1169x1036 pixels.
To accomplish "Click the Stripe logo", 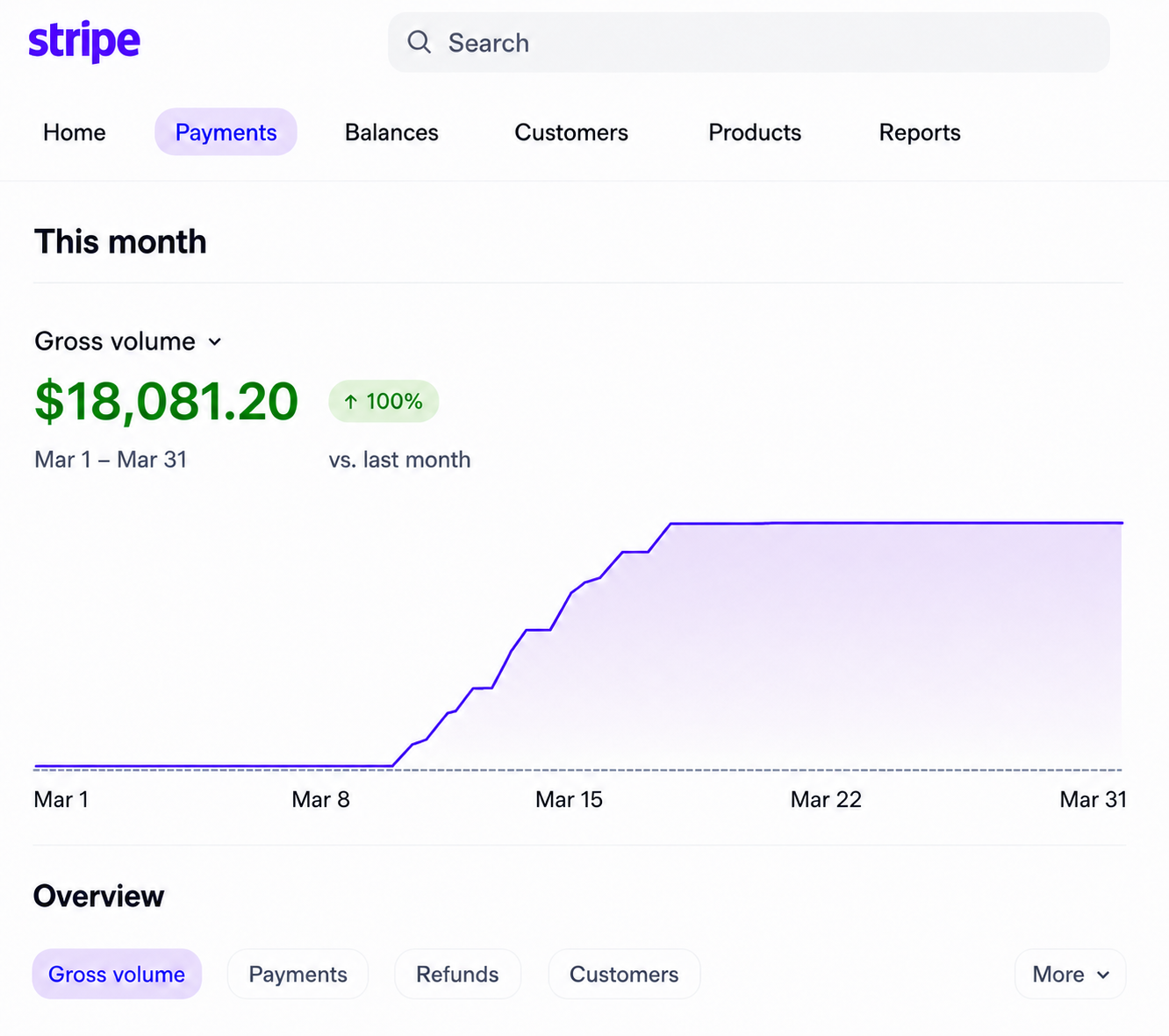I will [x=84, y=41].
